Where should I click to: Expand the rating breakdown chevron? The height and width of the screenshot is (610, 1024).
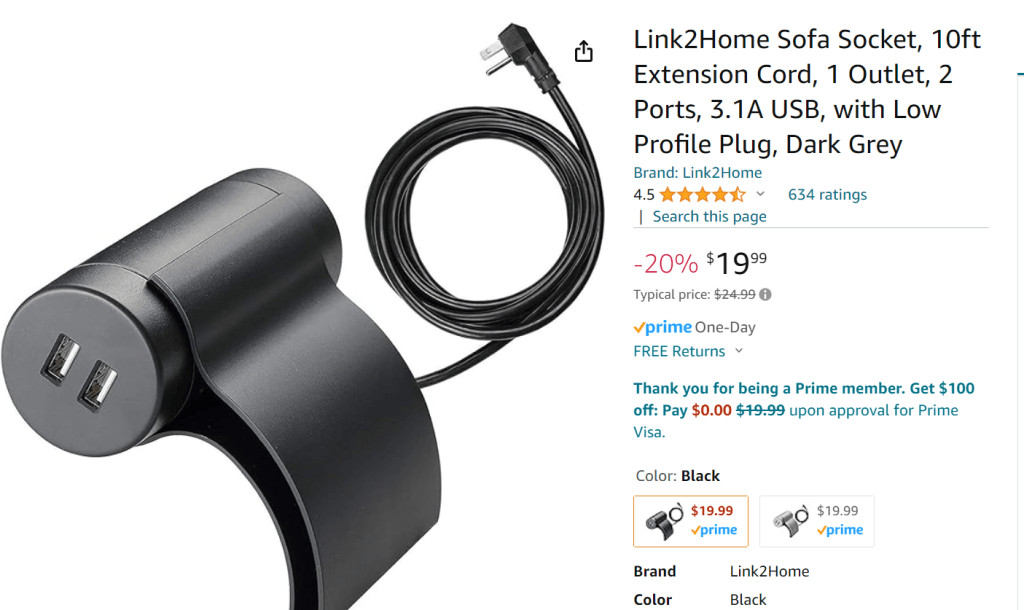pyautogui.click(x=760, y=194)
